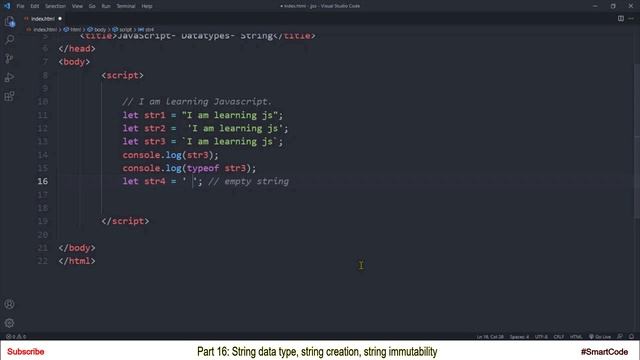Click line number 16 in the gutter

tap(42, 181)
